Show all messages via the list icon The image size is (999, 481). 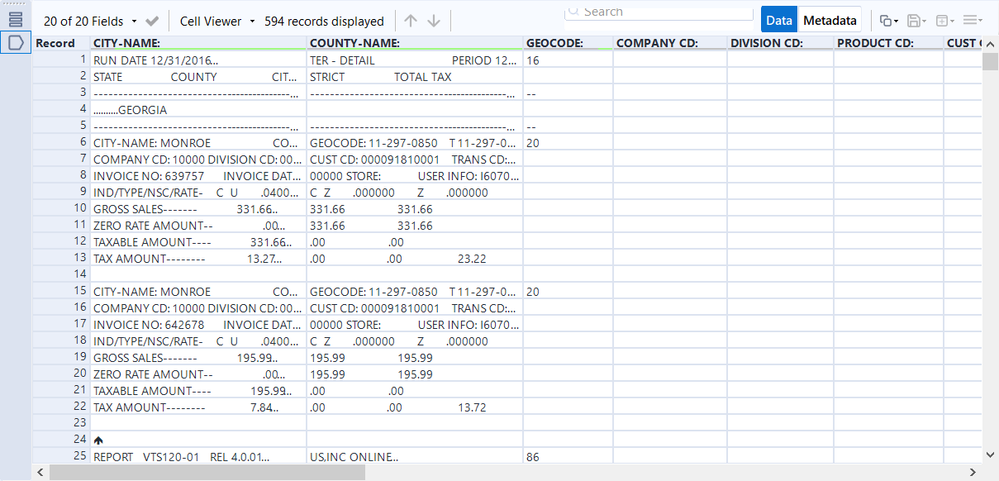tap(15, 19)
